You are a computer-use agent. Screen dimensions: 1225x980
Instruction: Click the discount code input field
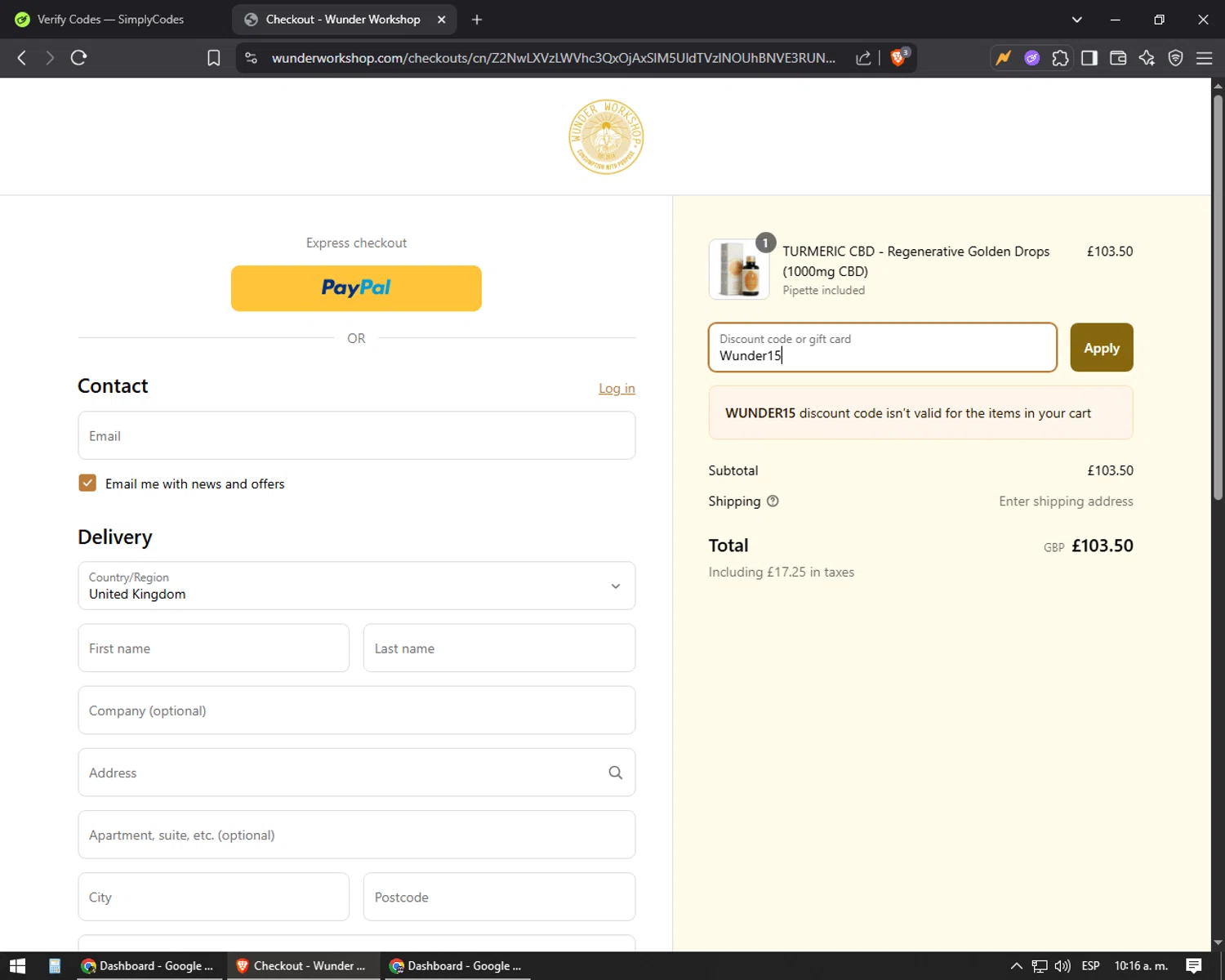883,348
